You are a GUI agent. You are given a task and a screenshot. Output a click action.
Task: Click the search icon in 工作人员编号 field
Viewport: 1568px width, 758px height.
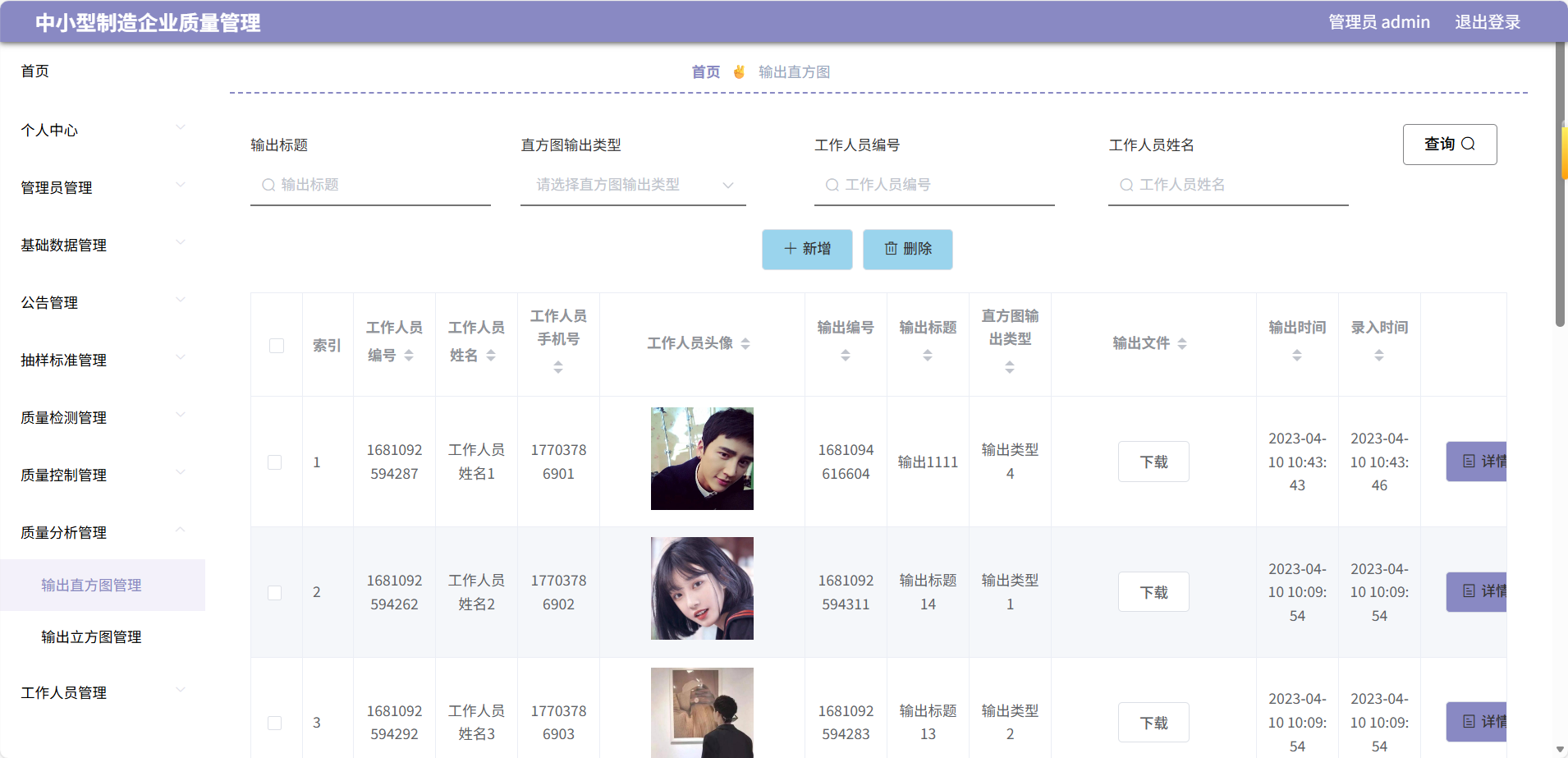click(832, 185)
